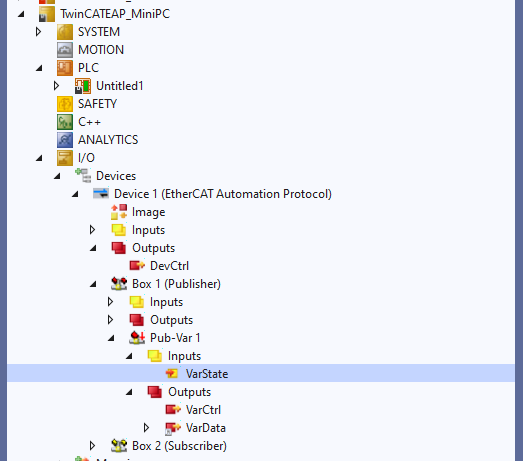The height and width of the screenshot is (461, 523).
Task: Select the SAFETY label
Action: point(97,104)
